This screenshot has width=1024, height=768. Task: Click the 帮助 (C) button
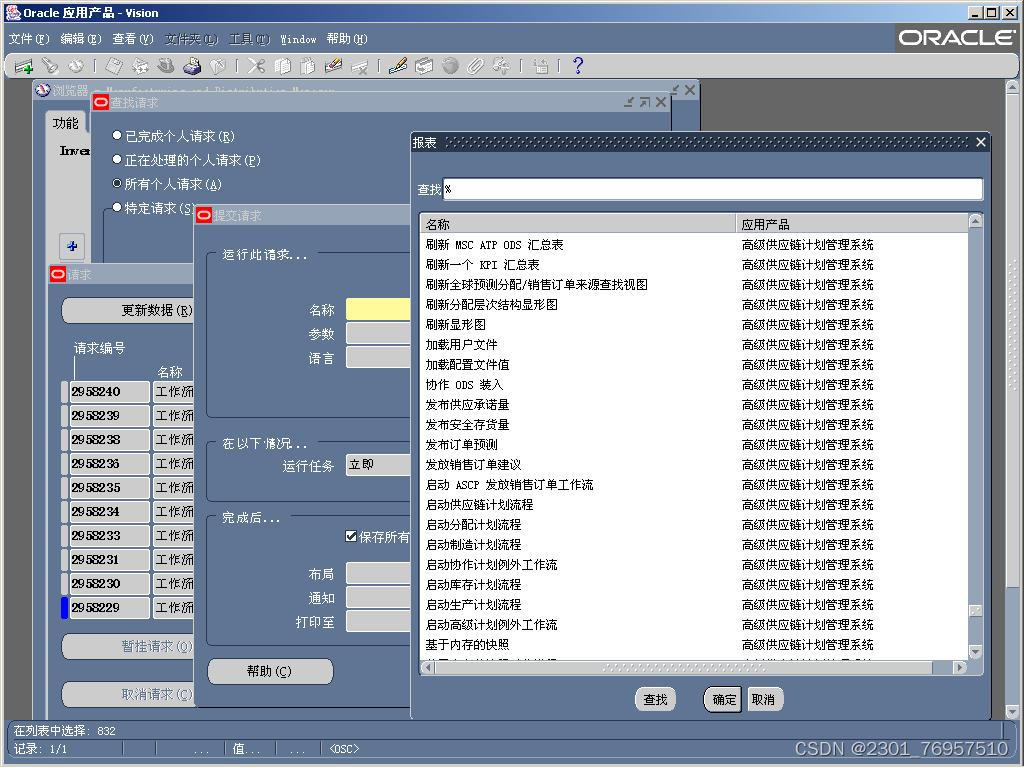270,671
